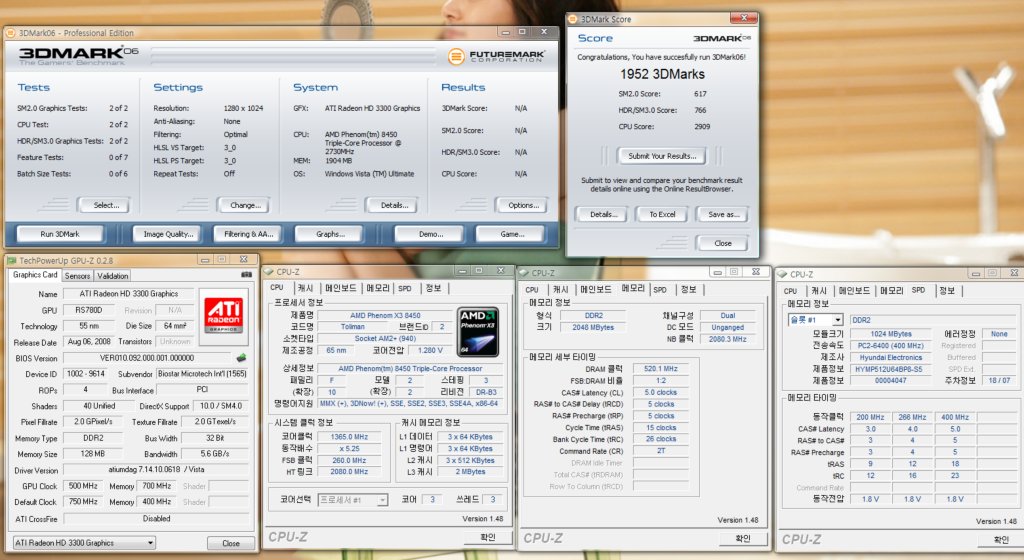
Task: Click Details... in the 3DMark Score window
Action: point(603,214)
